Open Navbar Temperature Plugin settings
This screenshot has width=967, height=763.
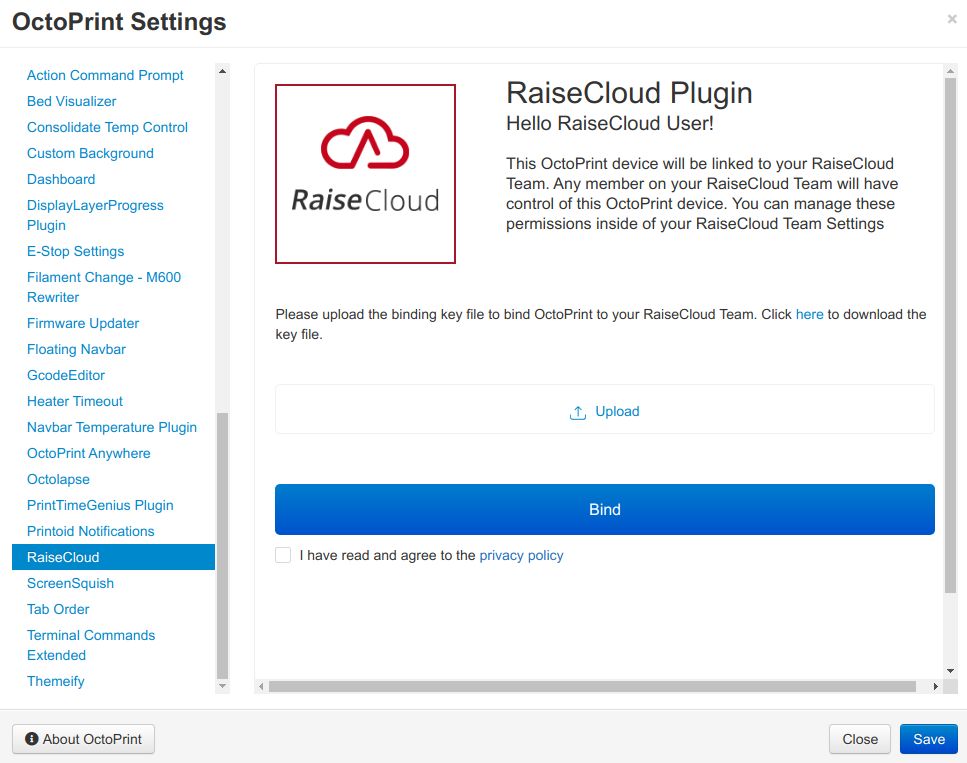pos(112,427)
